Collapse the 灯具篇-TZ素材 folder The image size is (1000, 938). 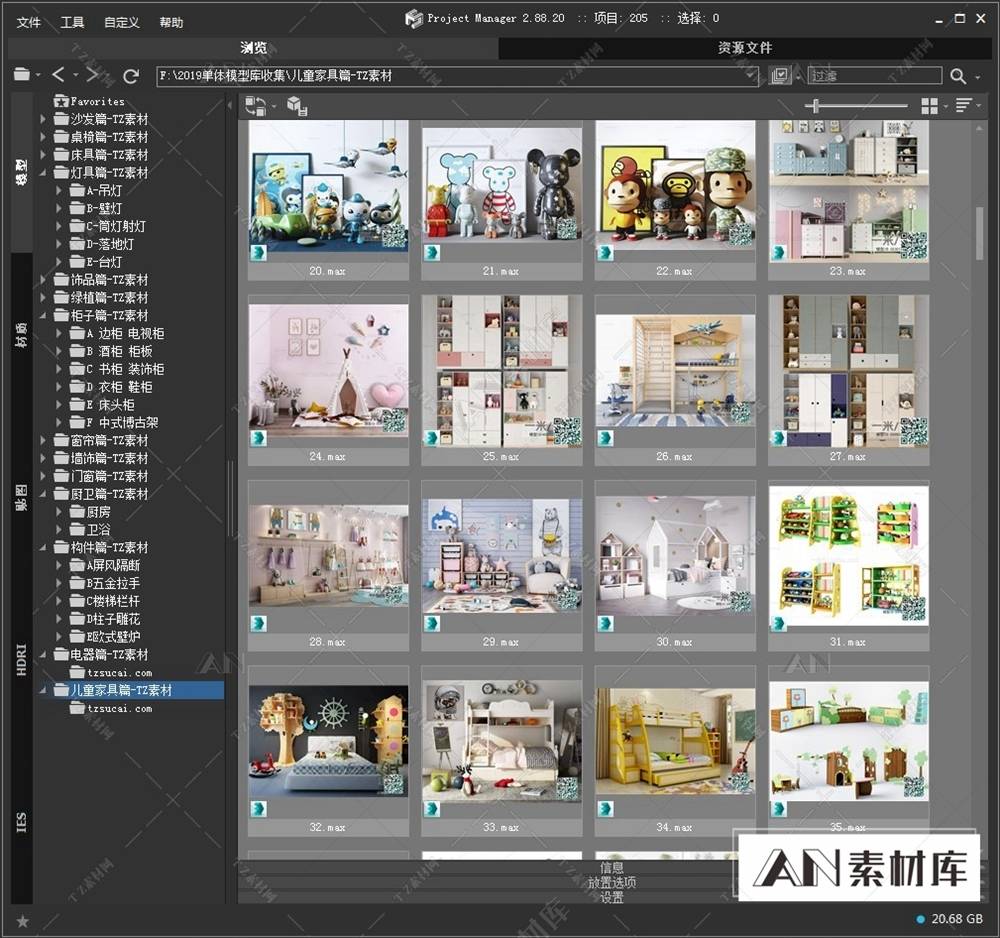(x=43, y=172)
